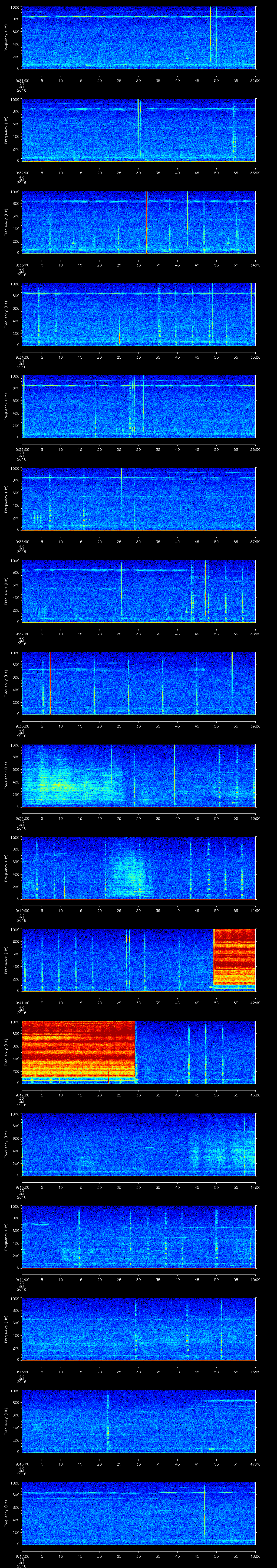Pick the spectrogram panel starting at 9:43:00
Screen dimensions: 277x1568
pyautogui.click(x=138, y=1144)
